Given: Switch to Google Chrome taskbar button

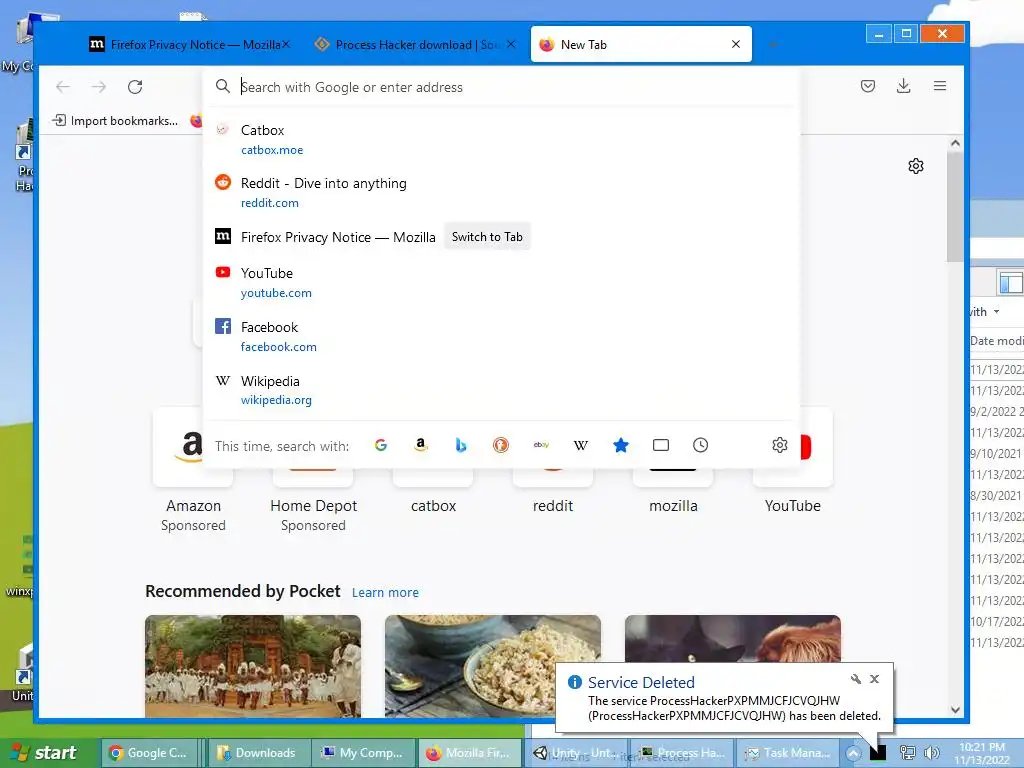Looking at the screenshot, I should click(x=151, y=753).
